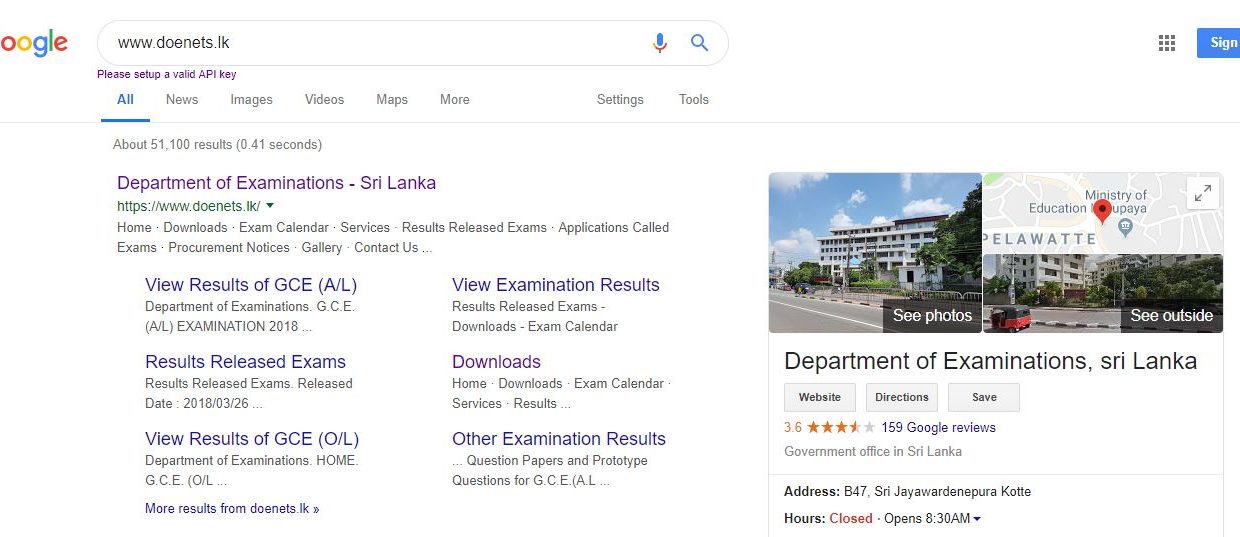Click the red map pin marker

click(x=1102, y=211)
